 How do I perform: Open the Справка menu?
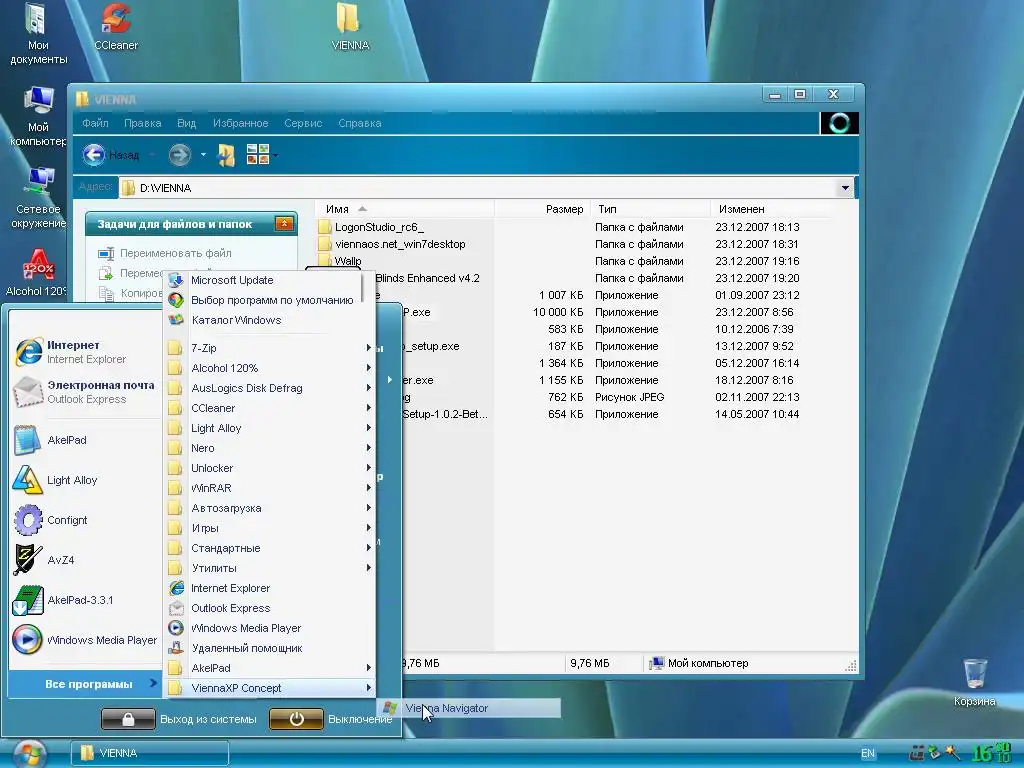click(360, 123)
